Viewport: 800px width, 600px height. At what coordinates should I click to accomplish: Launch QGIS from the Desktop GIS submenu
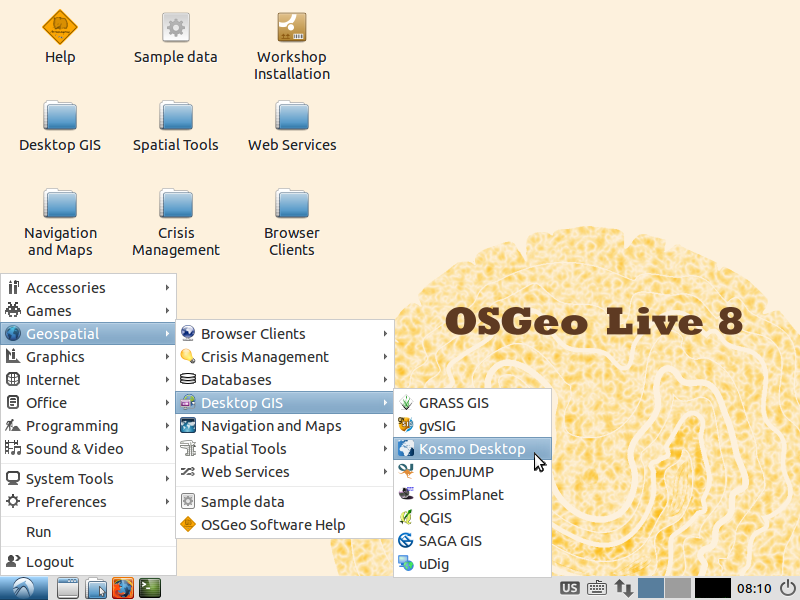pyautogui.click(x=472, y=518)
